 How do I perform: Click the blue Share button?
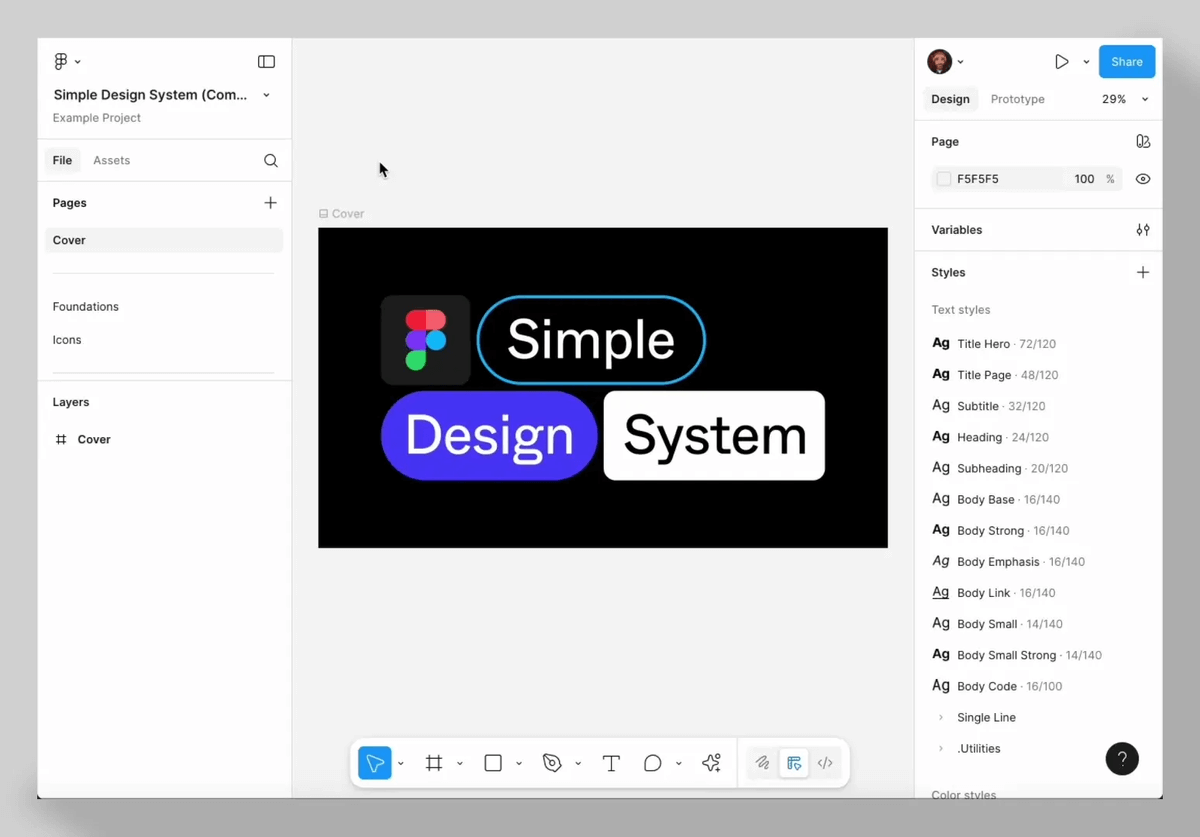click(1126, 62)
